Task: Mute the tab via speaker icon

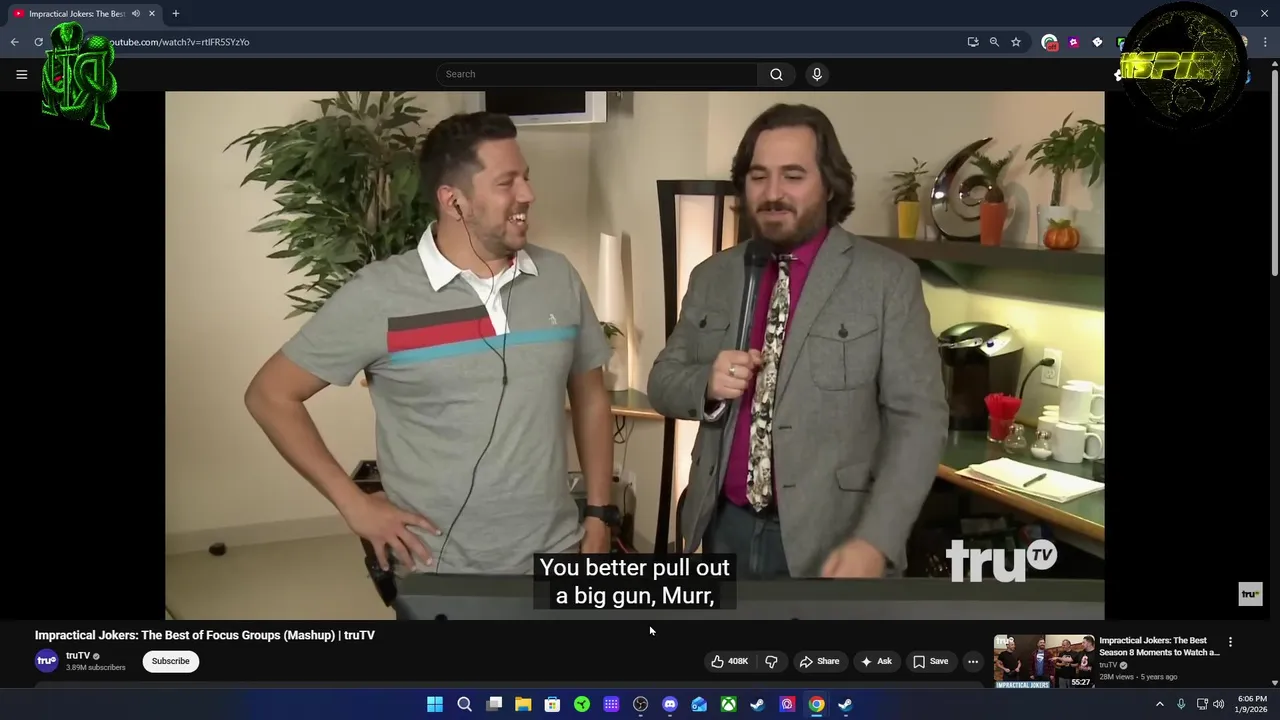Action: 135,14
